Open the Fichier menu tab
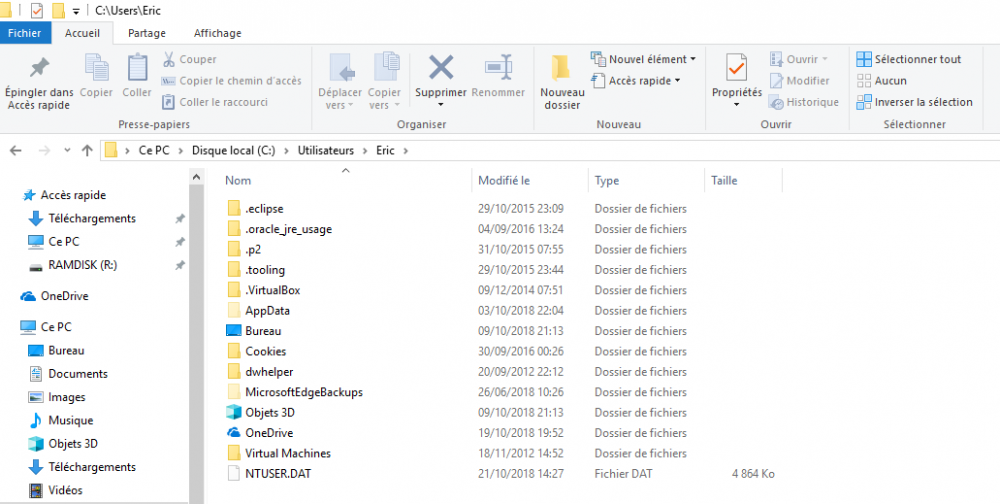Viewport: 1000px width, 504px height. tap(24, 33)
